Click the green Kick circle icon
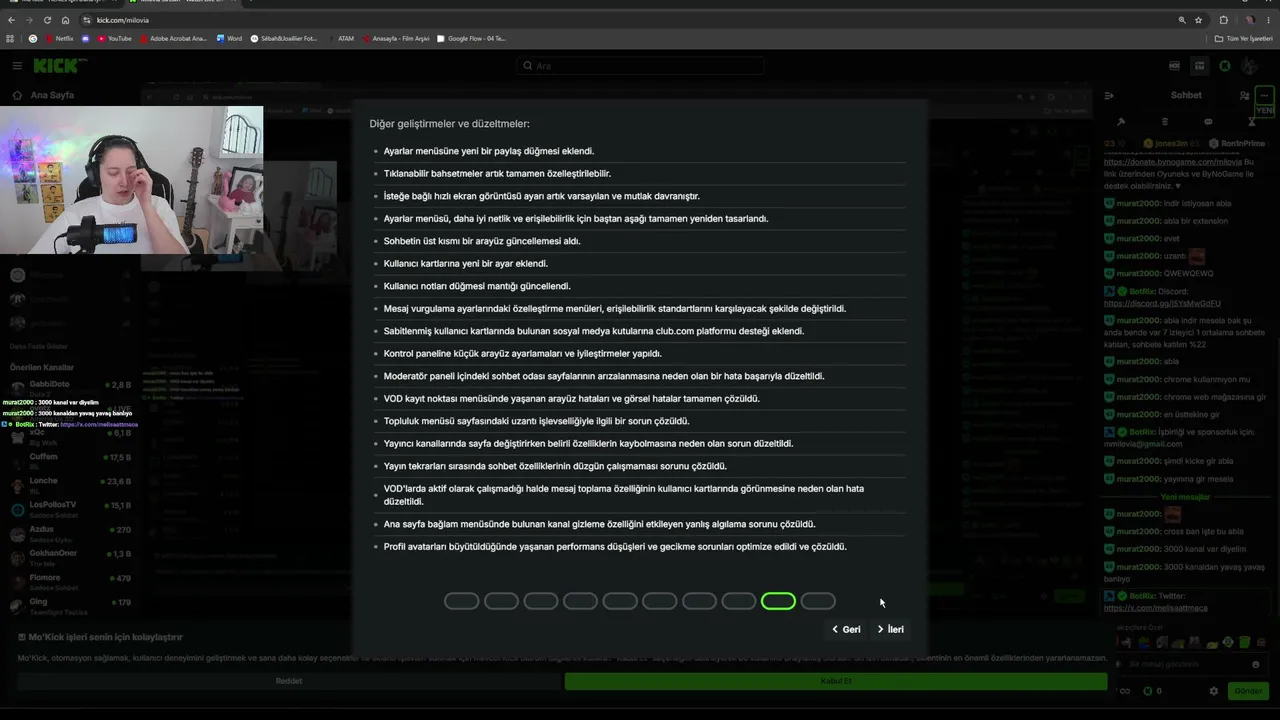Screen dimensions: 1280x720 coord(1225,66)
